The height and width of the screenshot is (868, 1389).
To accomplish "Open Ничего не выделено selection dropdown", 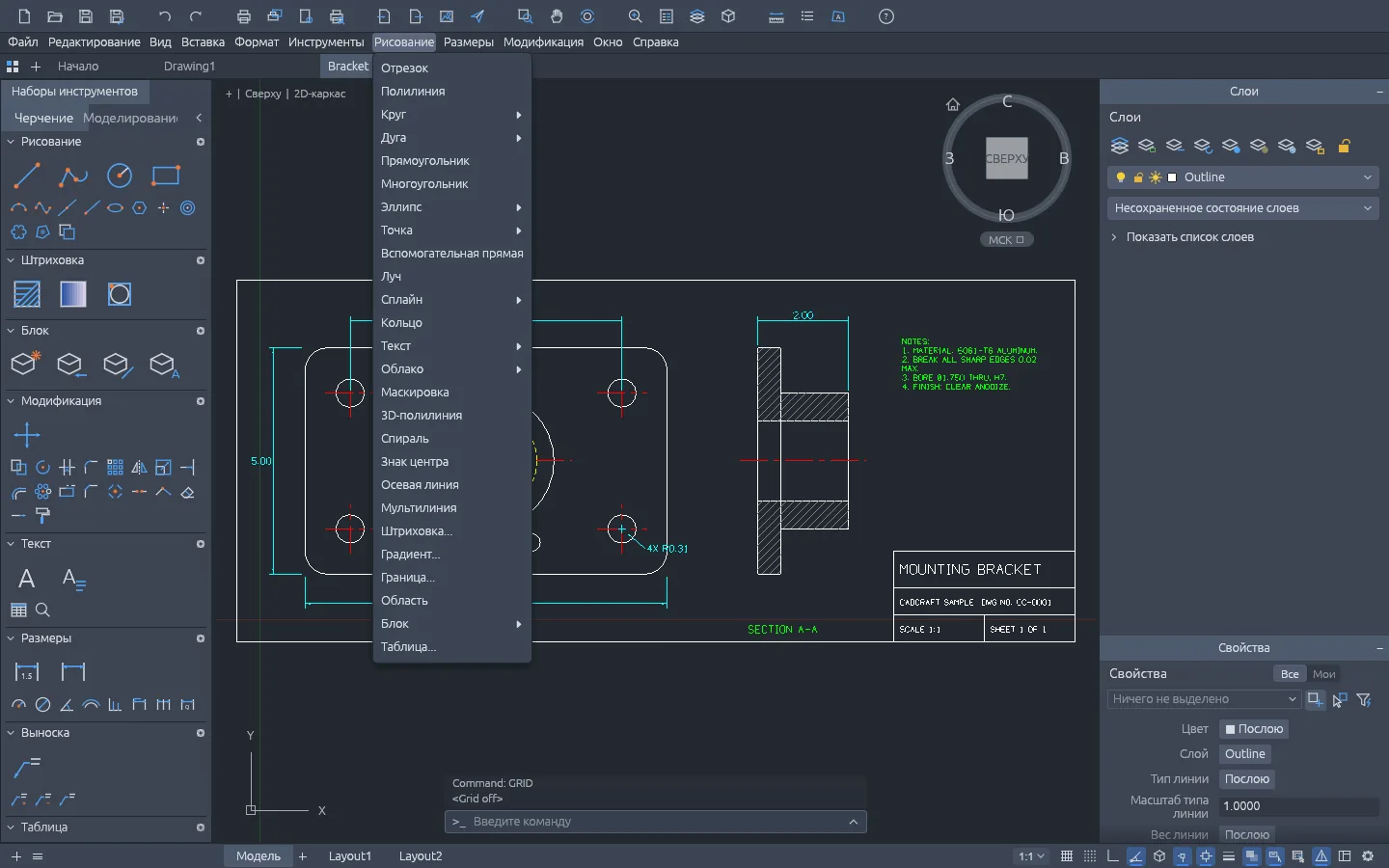I will 1204,699.
